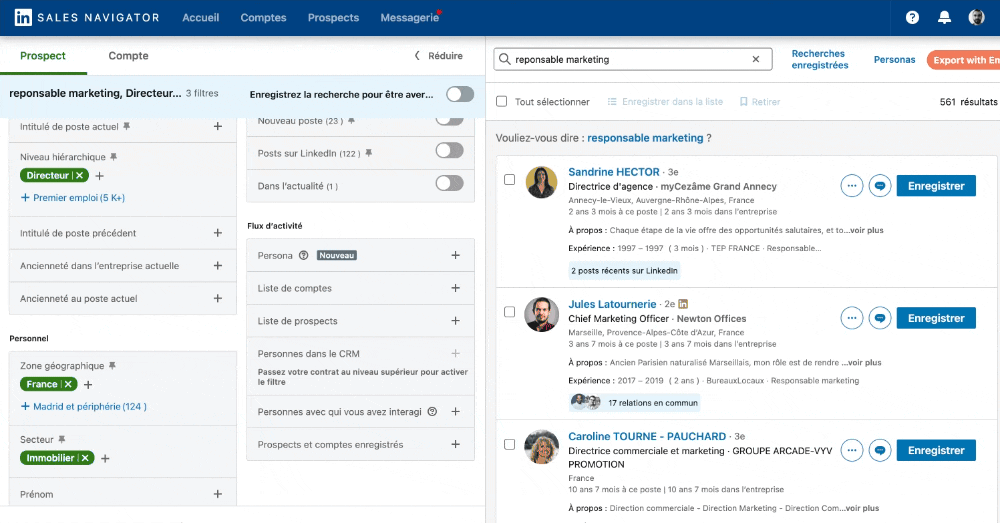Screen dimensions: 1000x523
Task: Open the profile avatar menu in header
Action: (976, 17)
